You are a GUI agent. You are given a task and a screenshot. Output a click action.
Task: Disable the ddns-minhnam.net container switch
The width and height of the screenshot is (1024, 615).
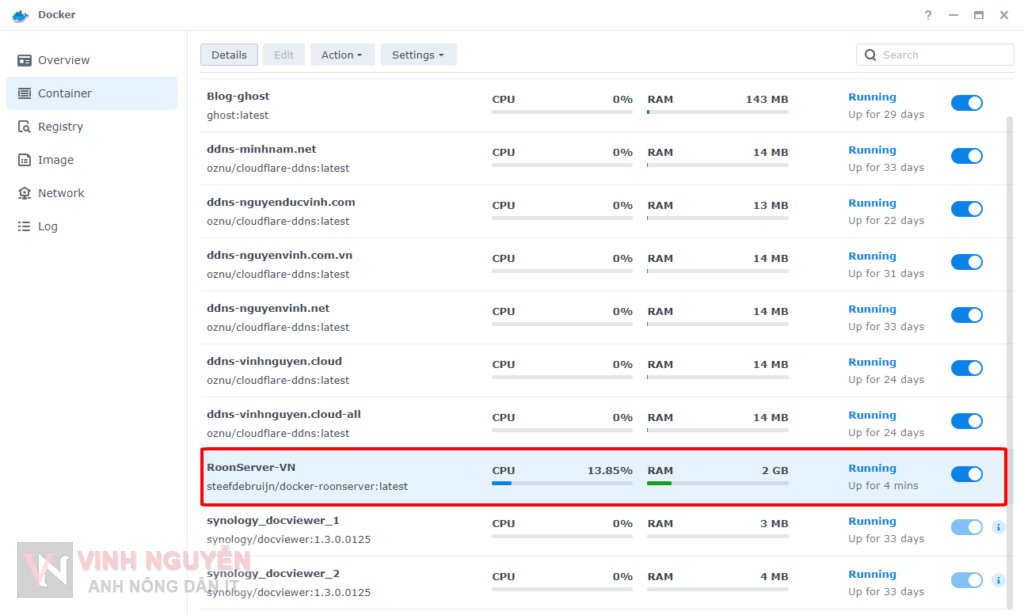[966, 156]
